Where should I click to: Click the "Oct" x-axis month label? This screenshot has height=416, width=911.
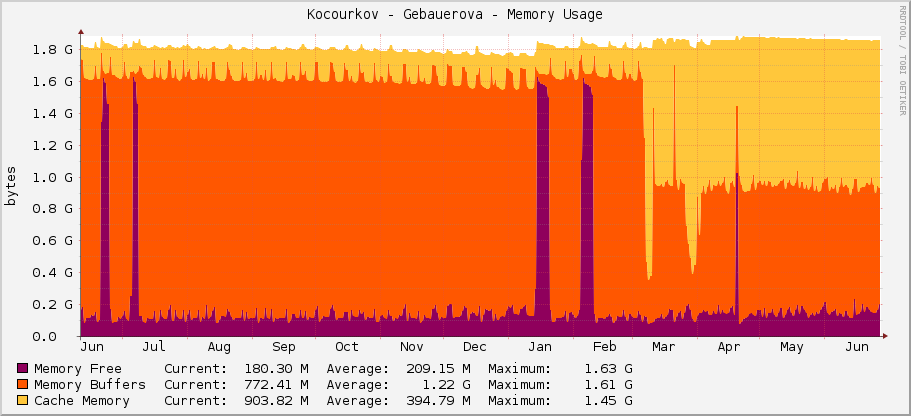[x=347, y=347]
